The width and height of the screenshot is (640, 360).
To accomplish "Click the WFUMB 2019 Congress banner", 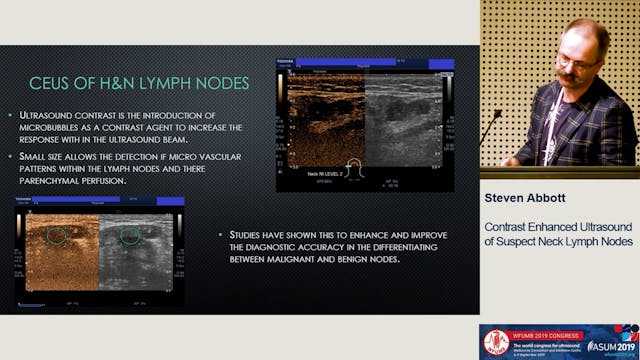I will pyautogui.click(x=560, y=342).
